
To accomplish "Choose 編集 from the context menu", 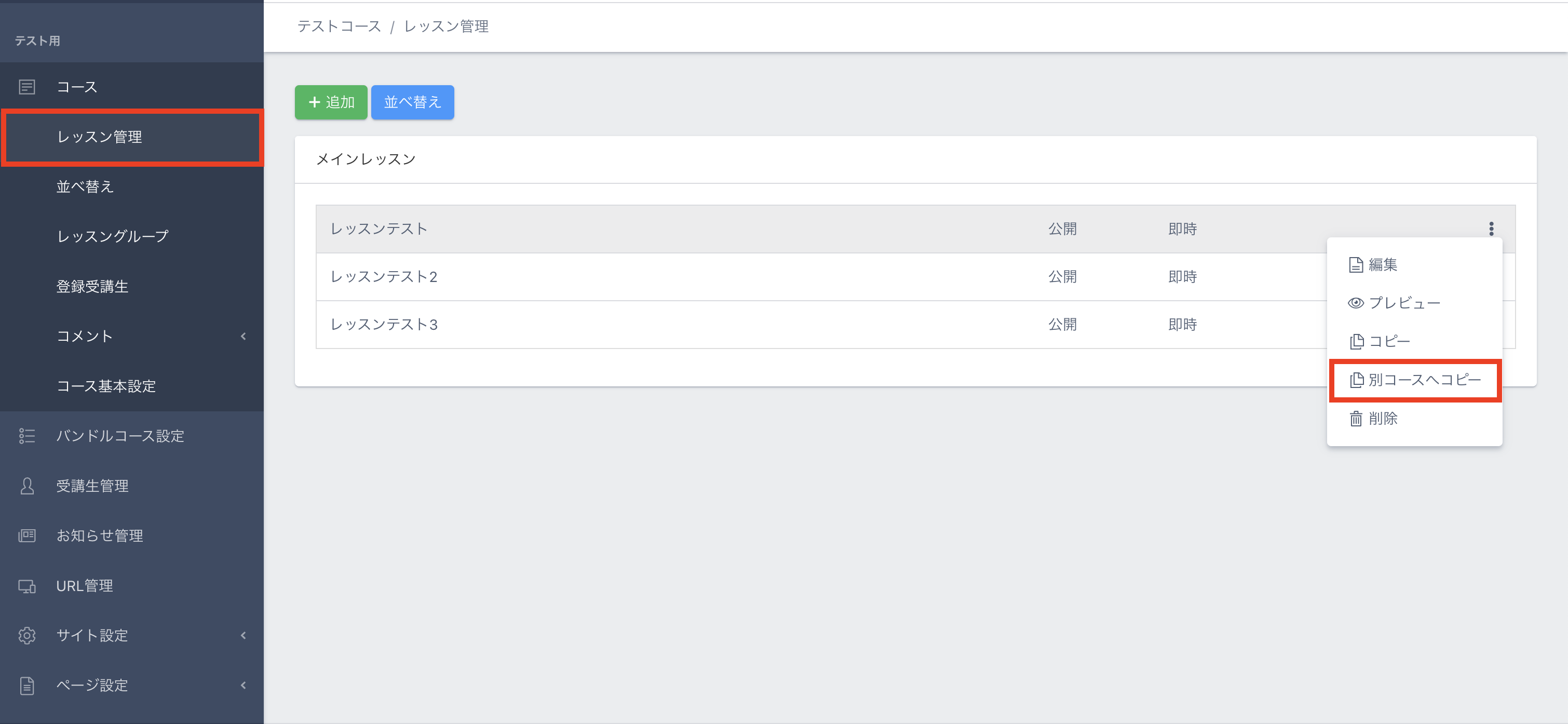I will [x=1381, y=265].
